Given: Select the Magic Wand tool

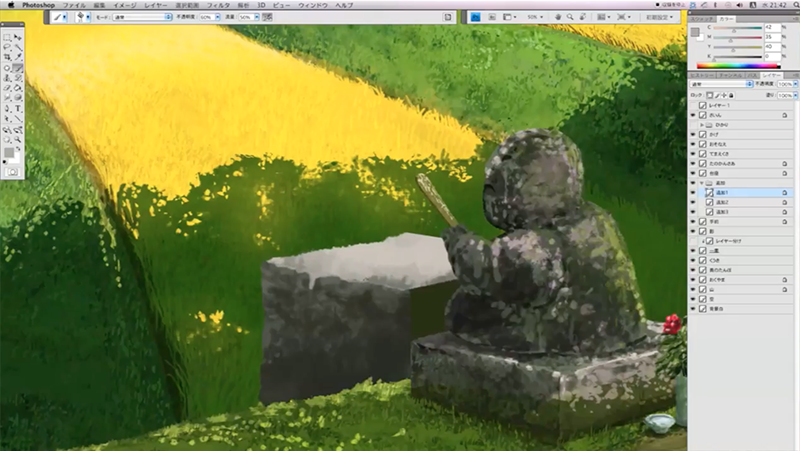Looking at the screenshot, I should pos(18,47).
